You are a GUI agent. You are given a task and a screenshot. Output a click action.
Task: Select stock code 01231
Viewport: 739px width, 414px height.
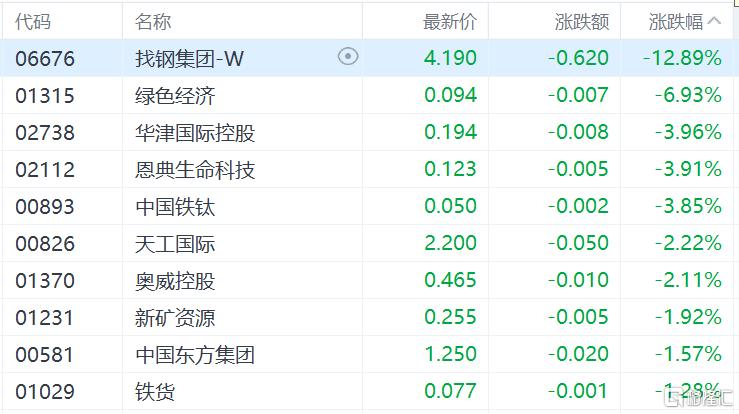45,318
